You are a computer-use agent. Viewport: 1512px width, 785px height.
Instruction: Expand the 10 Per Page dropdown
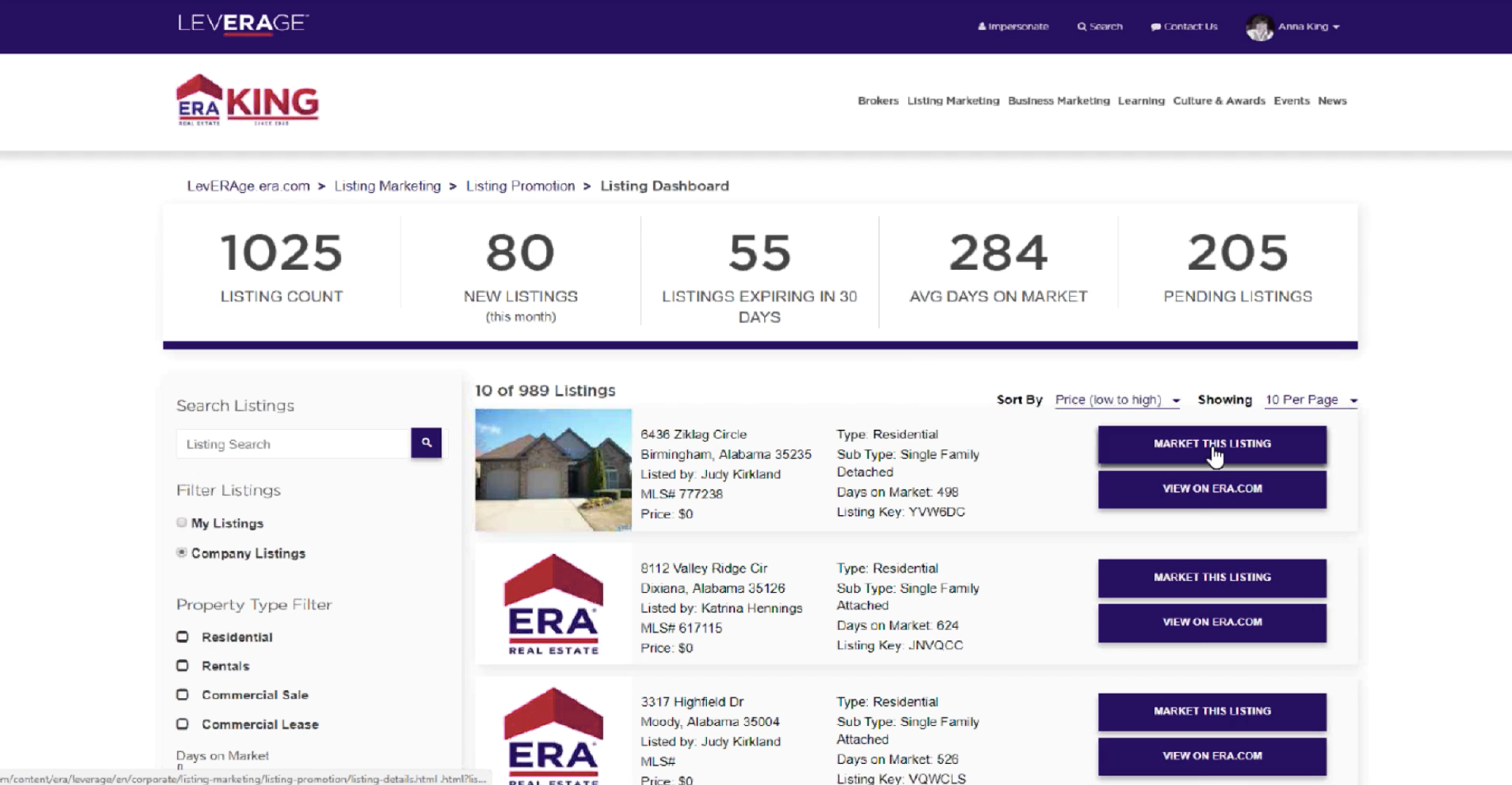(1311, 400)
